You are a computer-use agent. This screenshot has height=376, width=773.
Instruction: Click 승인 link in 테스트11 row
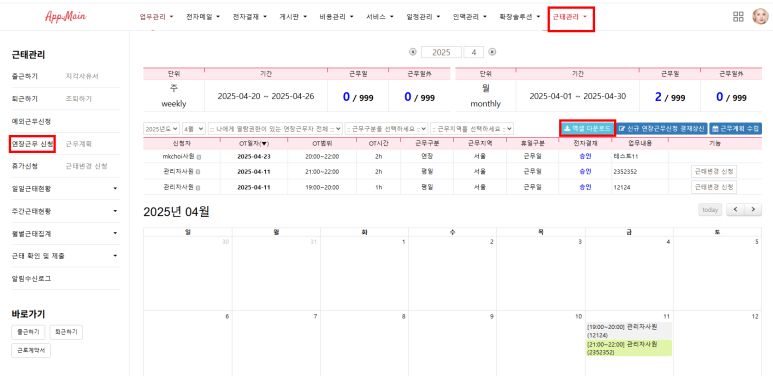click(x=586, y=156)
